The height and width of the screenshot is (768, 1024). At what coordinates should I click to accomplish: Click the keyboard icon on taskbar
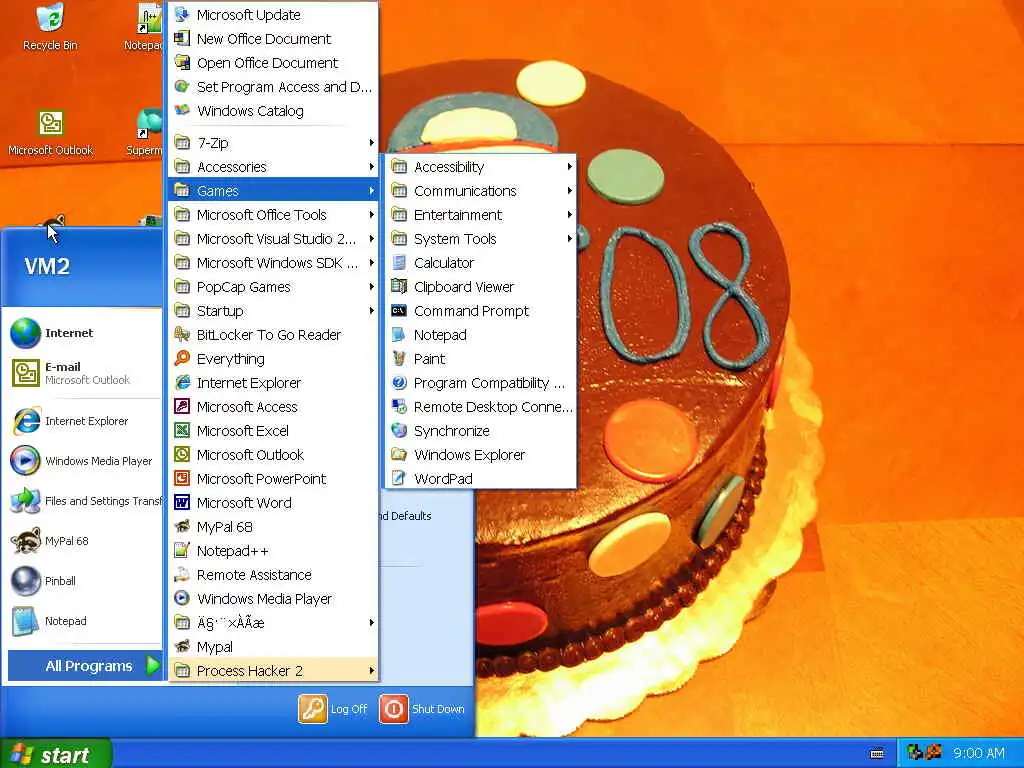pyautogui.click(x=878, y=754)
